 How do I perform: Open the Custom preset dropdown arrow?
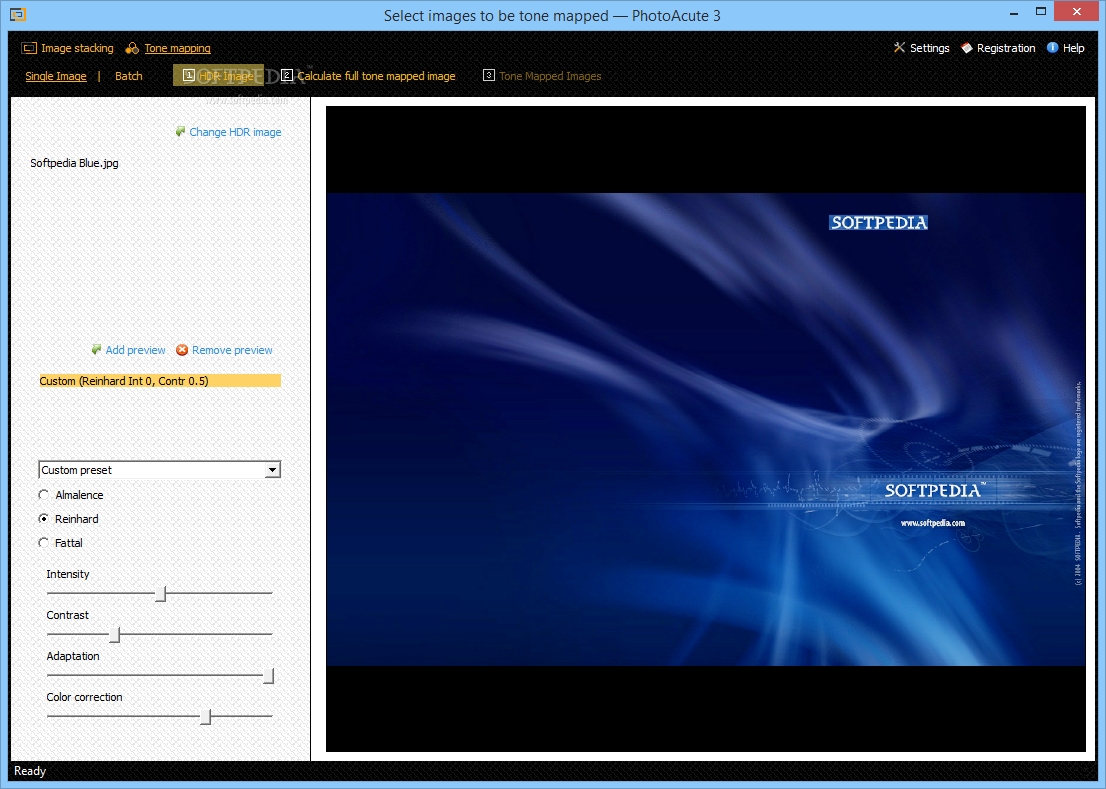[x=272, y=470]
